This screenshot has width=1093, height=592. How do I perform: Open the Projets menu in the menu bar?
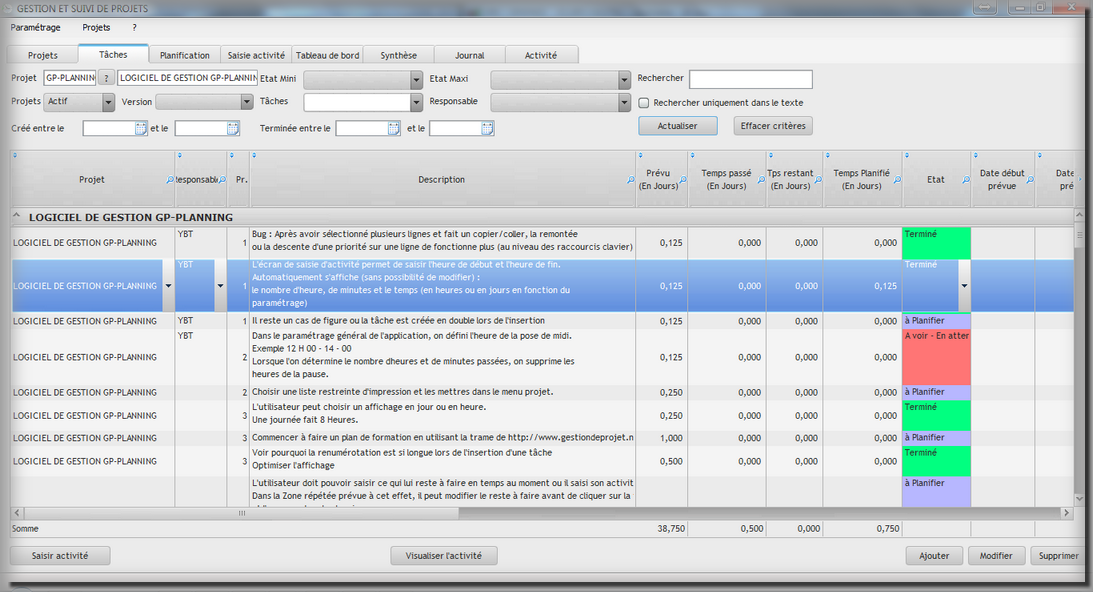[x=96, y=28]
